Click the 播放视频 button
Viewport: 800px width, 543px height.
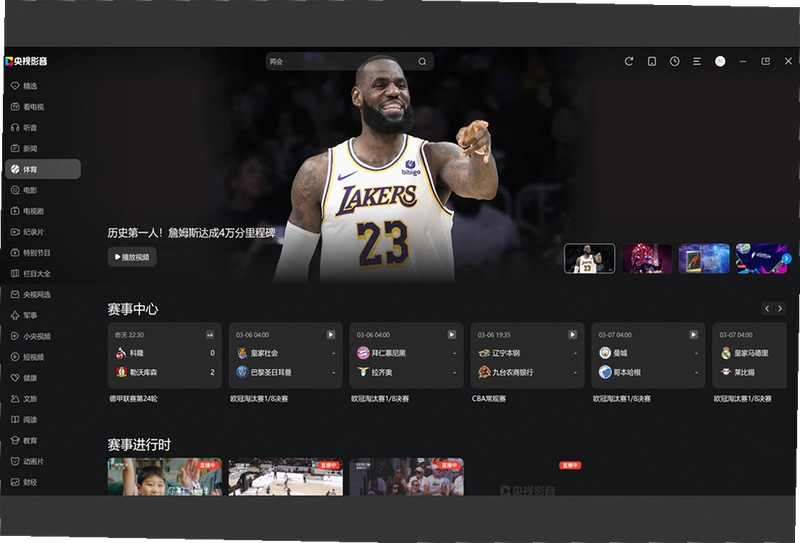coord(132,257)
